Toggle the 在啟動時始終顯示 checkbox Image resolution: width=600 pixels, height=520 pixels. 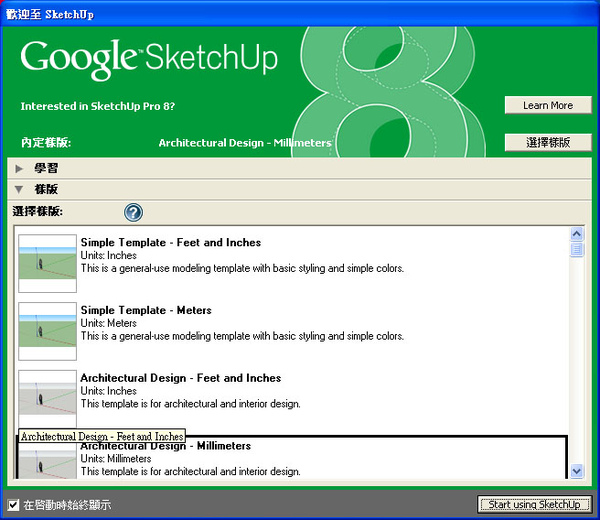(13, 505)
